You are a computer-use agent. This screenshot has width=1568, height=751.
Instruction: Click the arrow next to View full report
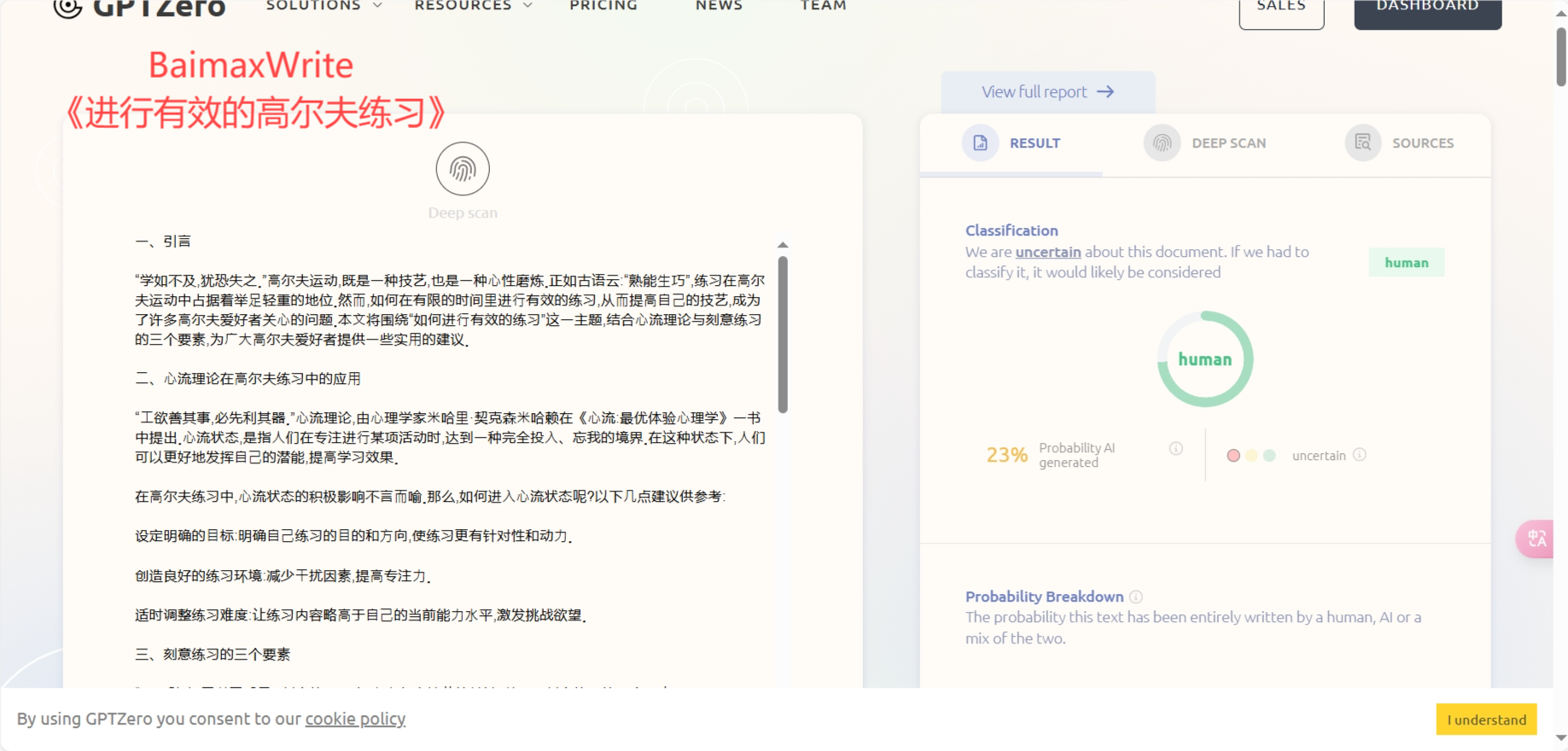pyautogui.click(x=1105, y=91)
